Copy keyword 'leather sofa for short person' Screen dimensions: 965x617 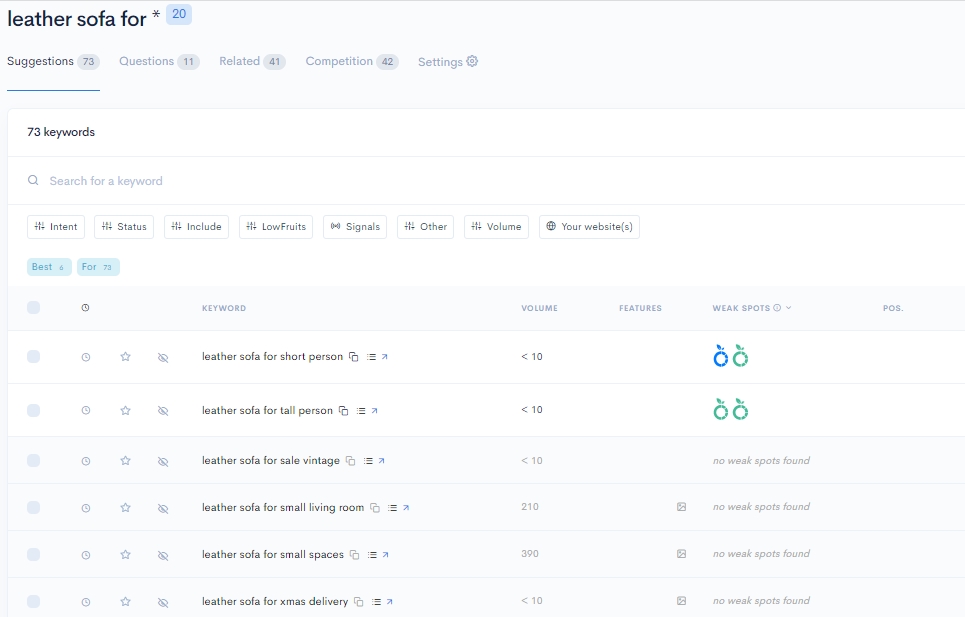pos(354,357)
